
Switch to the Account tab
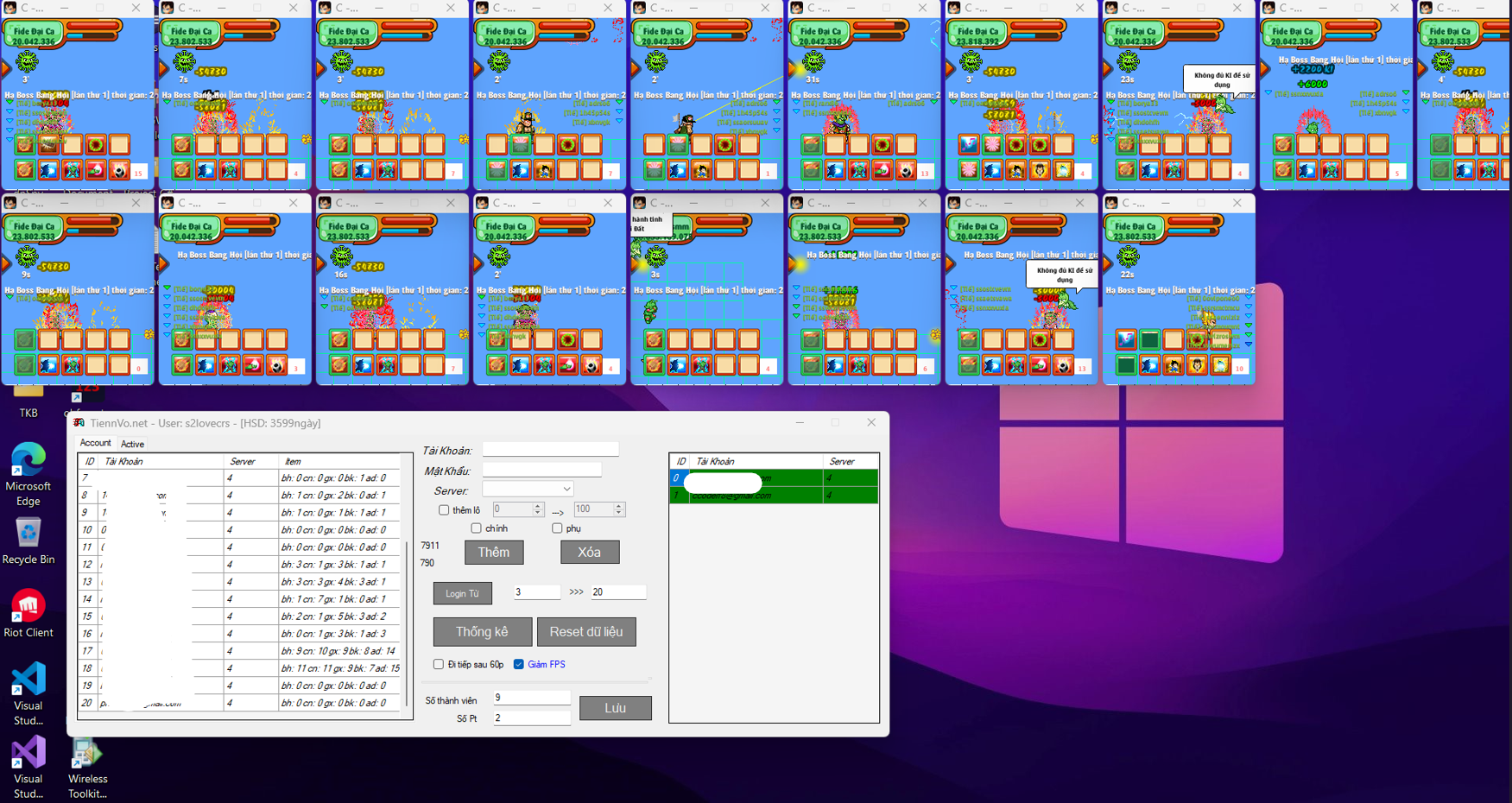point(95,443)
